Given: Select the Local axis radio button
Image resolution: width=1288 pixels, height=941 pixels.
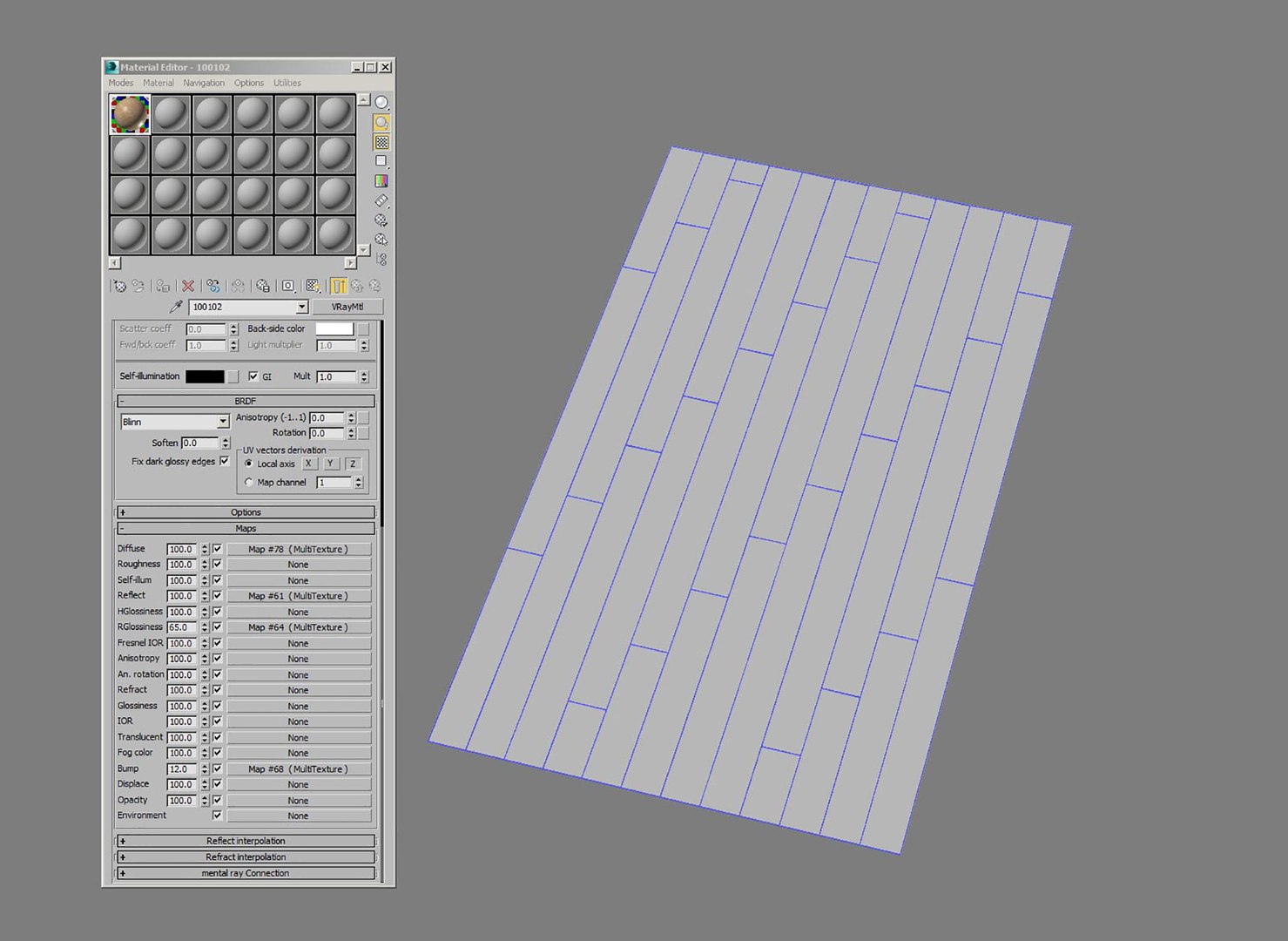Looking at the screenshot, I should [249, 464].
